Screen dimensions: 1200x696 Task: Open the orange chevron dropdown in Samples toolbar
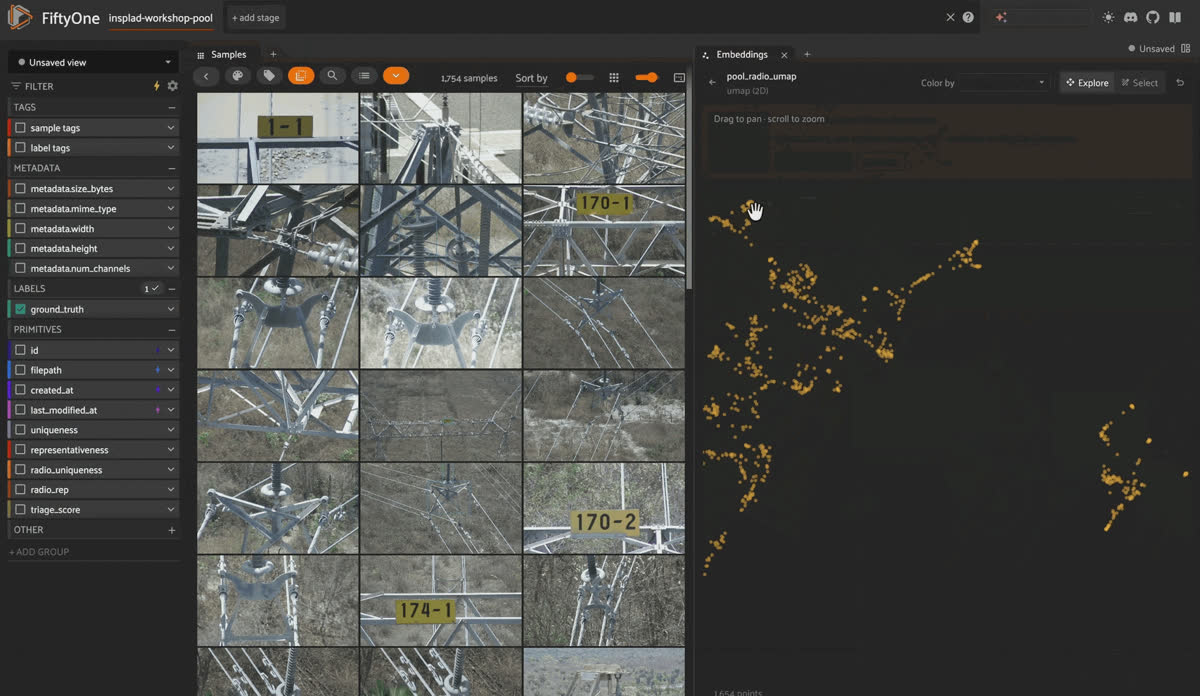click(396, 76)
